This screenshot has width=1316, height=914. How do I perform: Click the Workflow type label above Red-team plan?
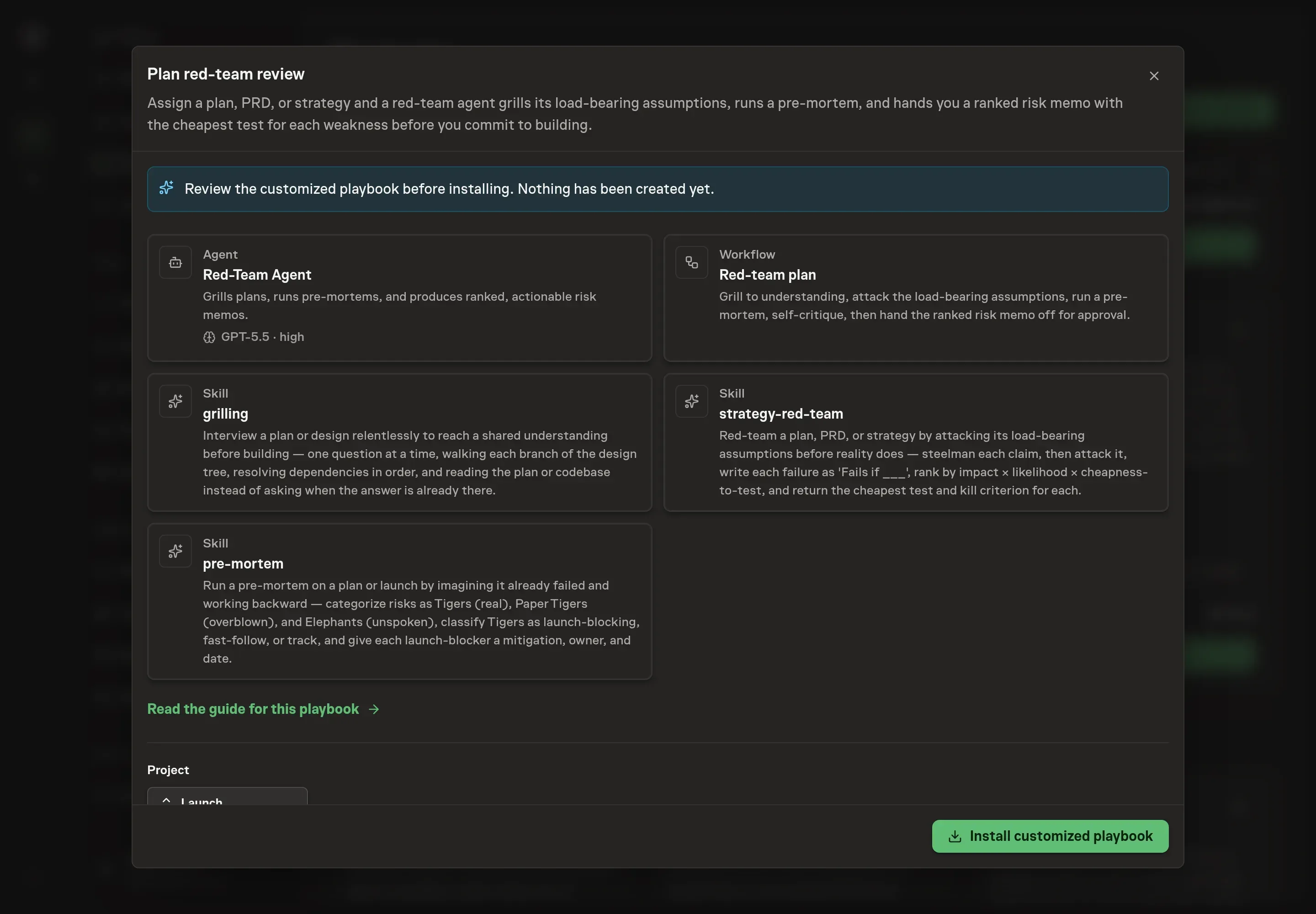pyautogui.click(x=747, y=254)
